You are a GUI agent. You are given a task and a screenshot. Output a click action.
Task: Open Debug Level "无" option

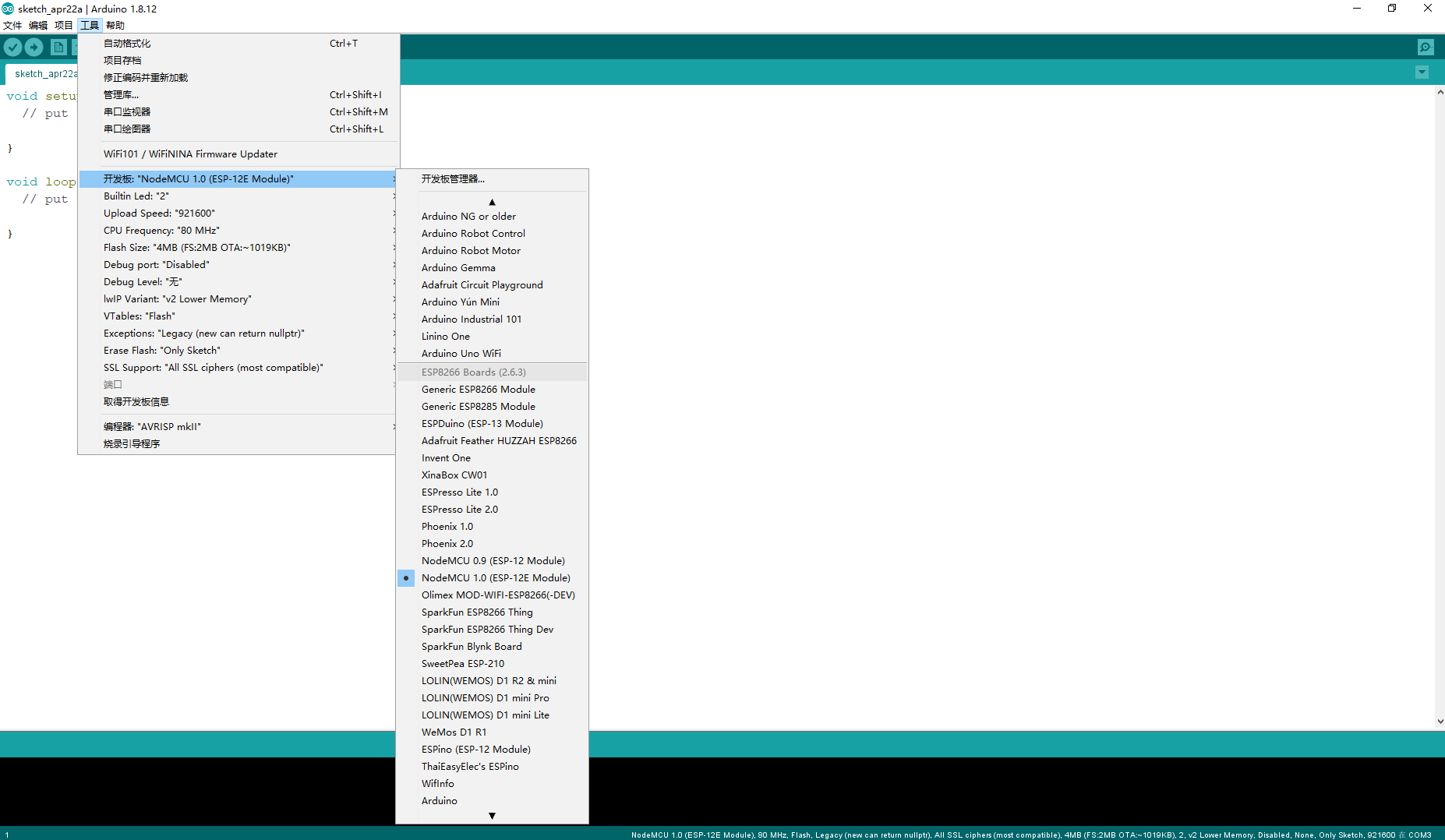pyautogui.click(x=239, y=282)
